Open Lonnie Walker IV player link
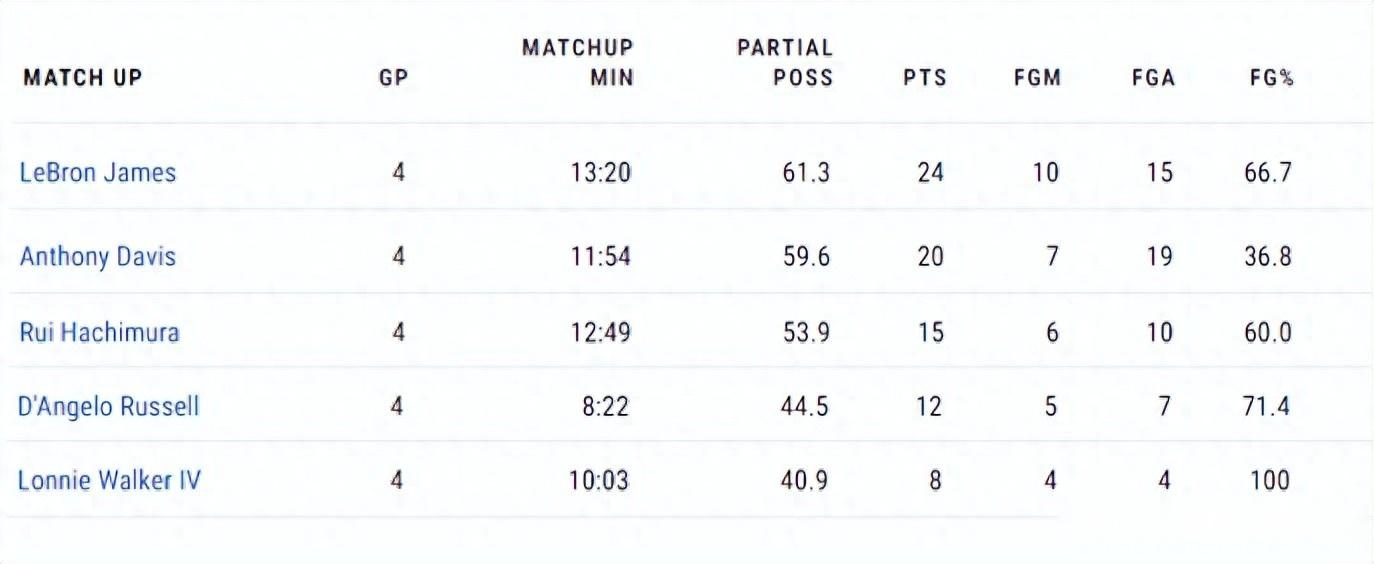 [110, 481]
